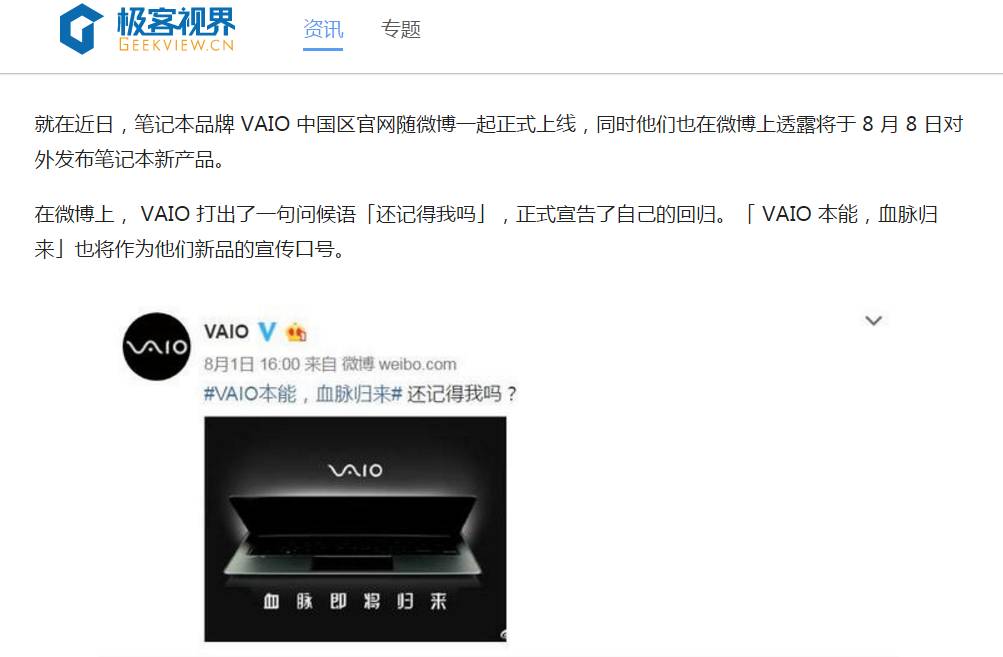The width and height of the screenshot is (1003, 657).
Task: Click the VAIO account name in the post
Action: (226, 331)
